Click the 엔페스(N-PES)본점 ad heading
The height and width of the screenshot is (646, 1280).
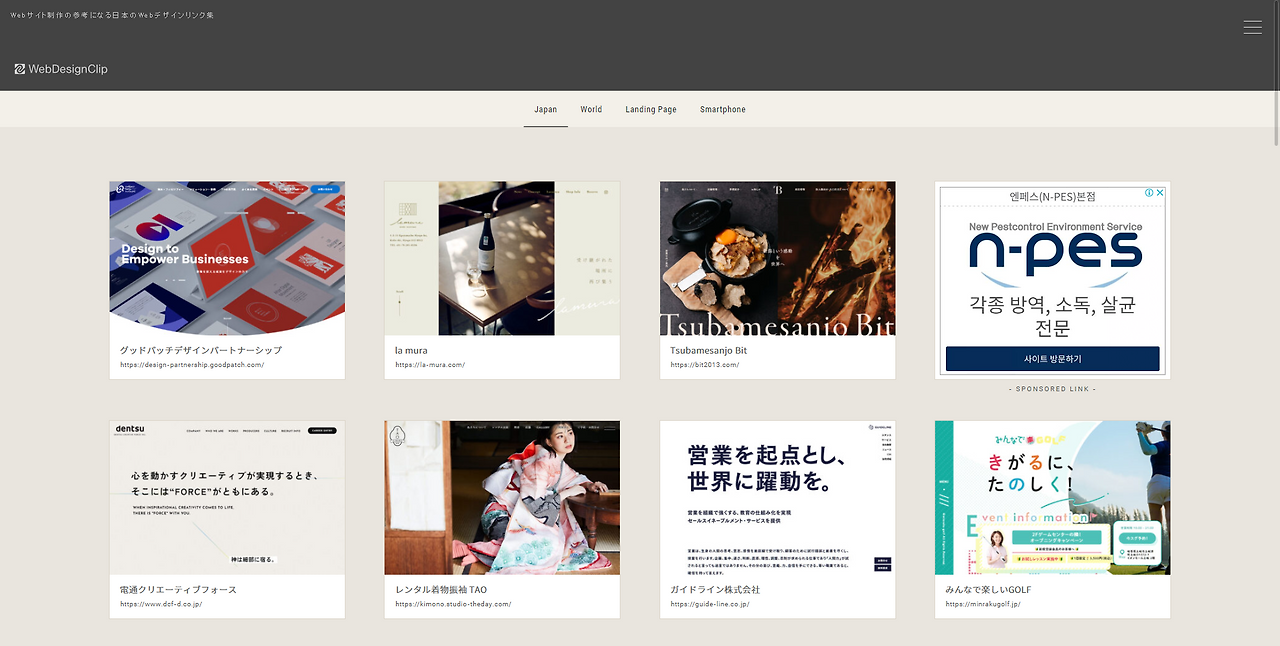coord(1053,197)
